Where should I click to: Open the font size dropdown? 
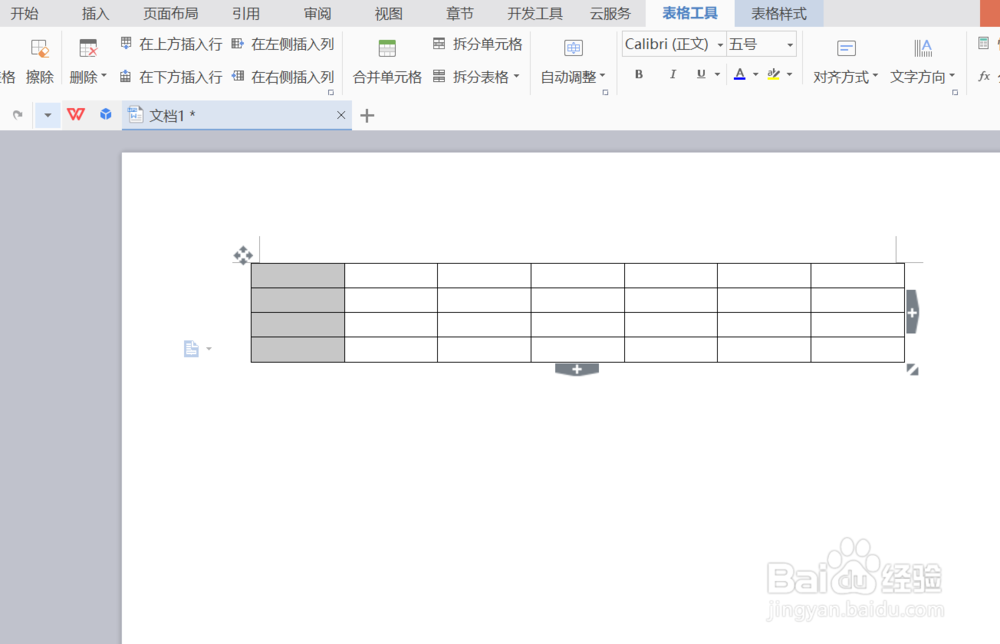[x=790, y=44]
